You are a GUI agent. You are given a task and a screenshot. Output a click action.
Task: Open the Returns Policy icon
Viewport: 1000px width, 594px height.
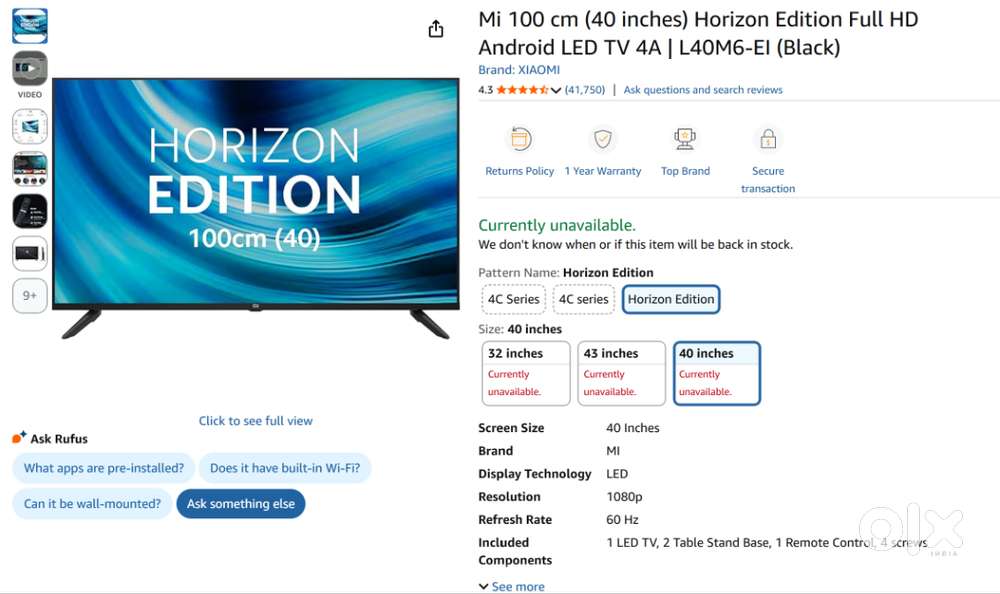tap(518, 139)
